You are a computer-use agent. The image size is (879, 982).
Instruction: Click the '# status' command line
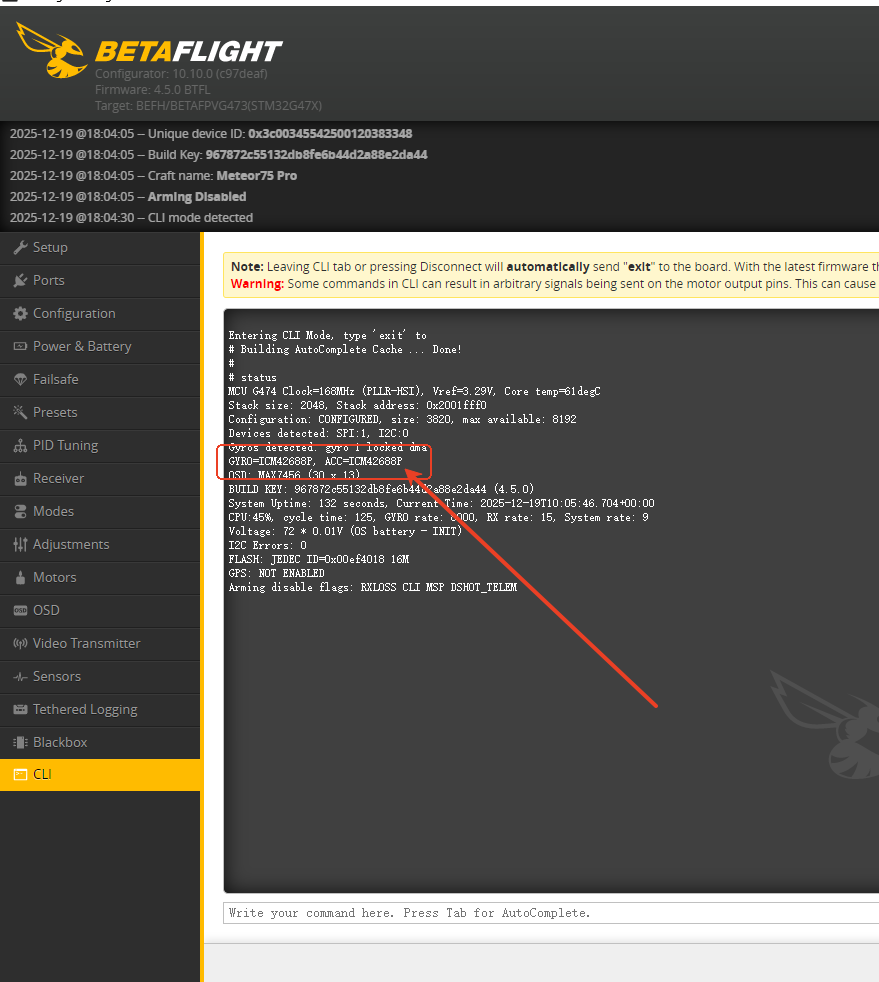coord(252,378)
